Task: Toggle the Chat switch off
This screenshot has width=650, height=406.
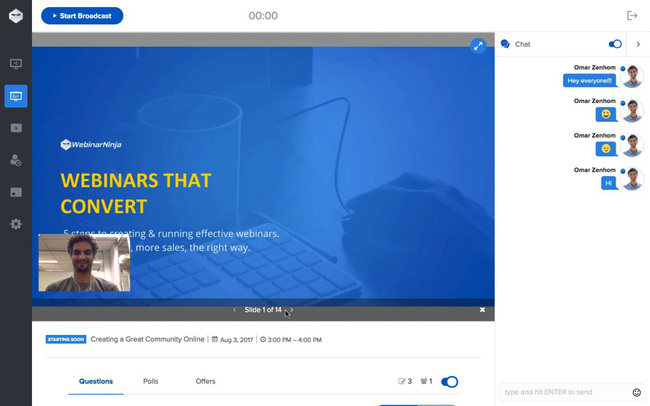Action: [x=615, y=44]
